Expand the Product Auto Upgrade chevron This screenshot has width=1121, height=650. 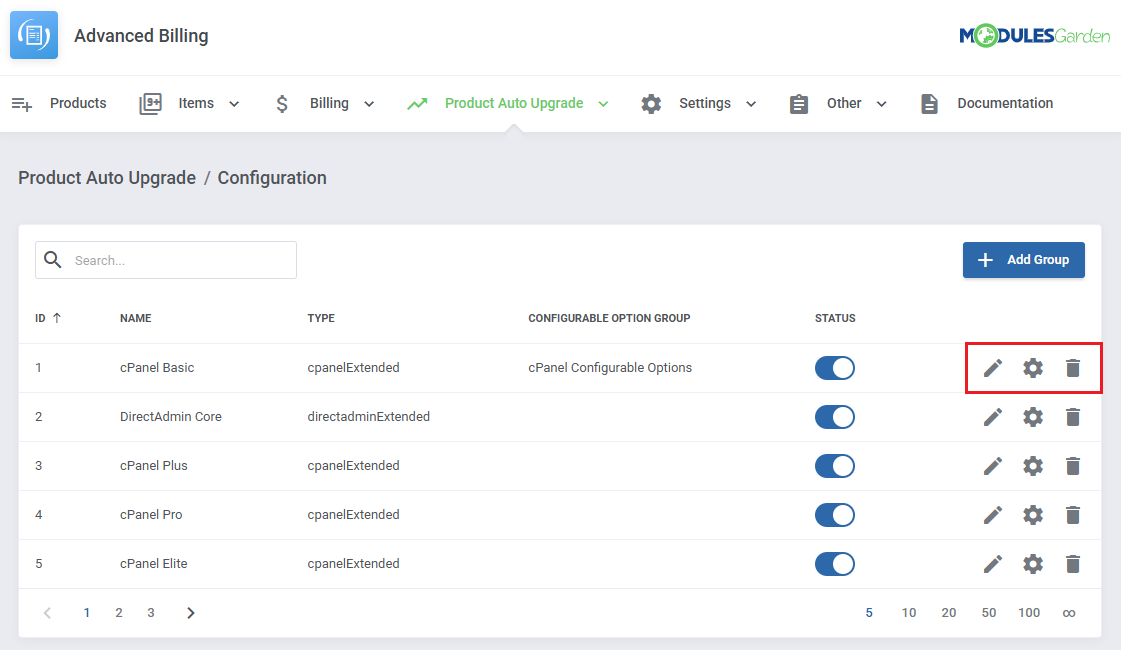click(x=603, y=104)
